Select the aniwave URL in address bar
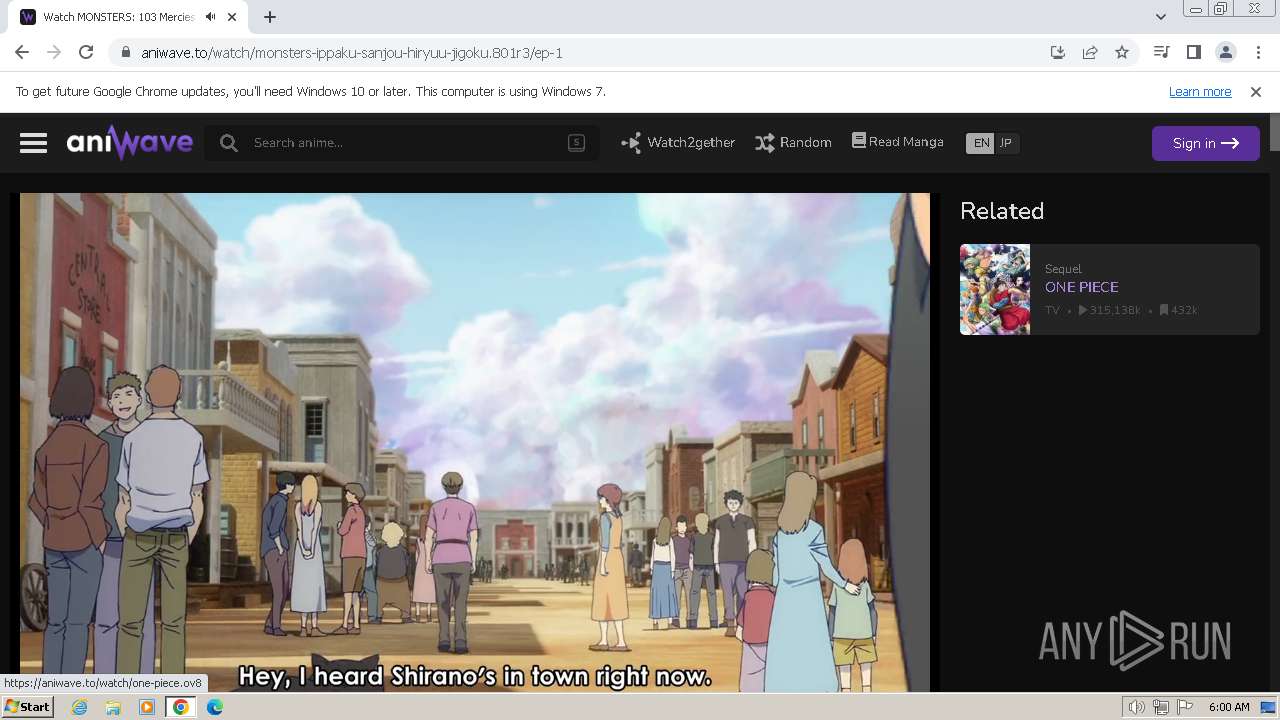The image size is (1280, 720). tap(352, 53)
